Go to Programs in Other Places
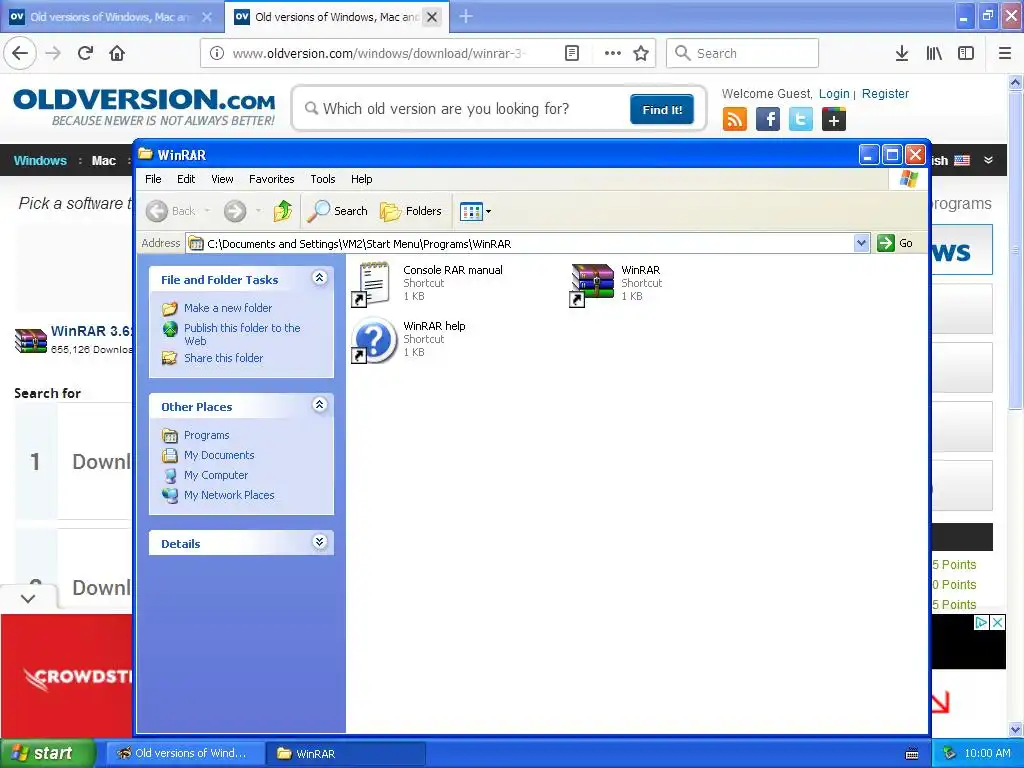 [206, 435]
